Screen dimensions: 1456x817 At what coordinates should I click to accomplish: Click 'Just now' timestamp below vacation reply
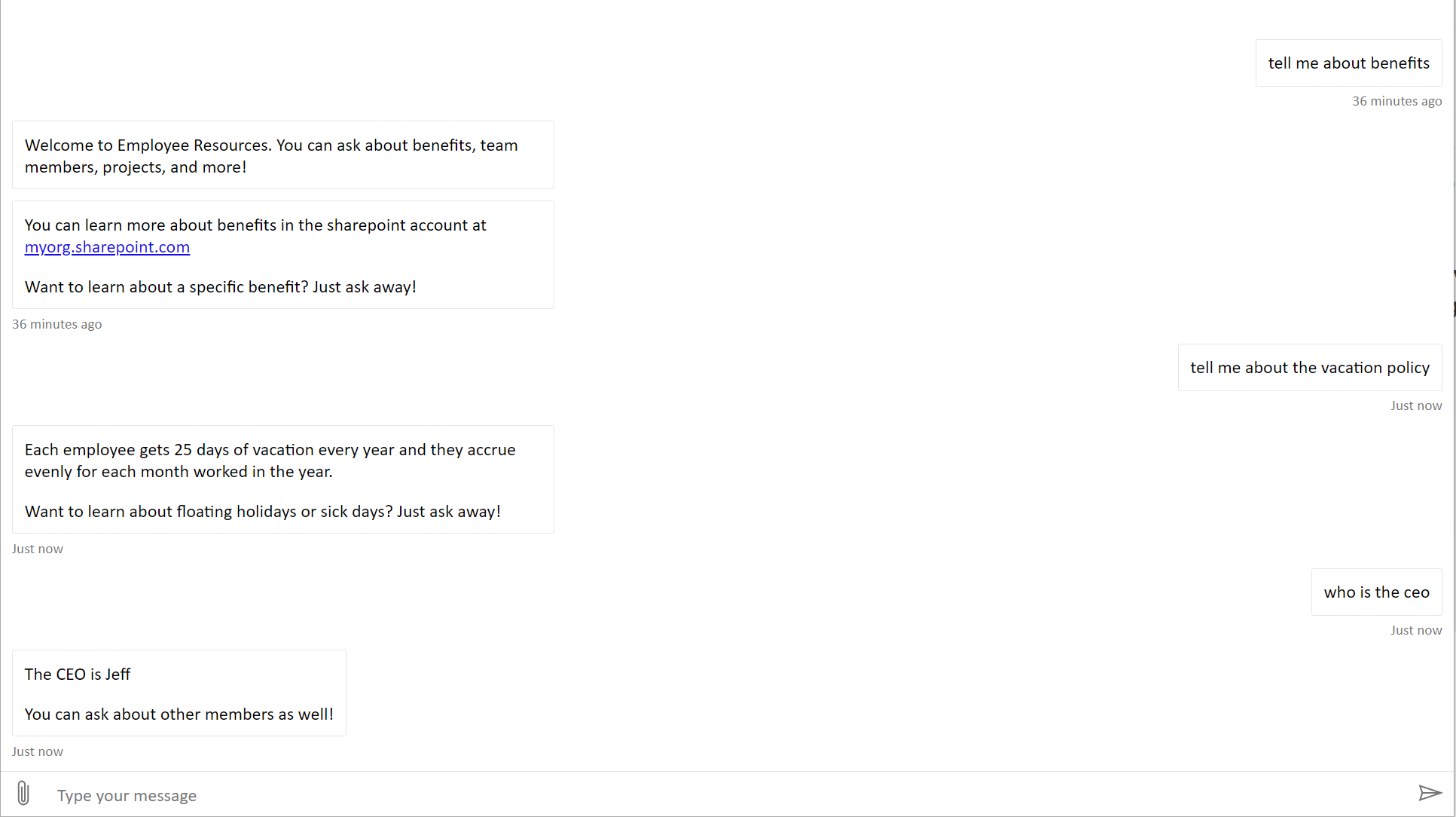[38, 549]
